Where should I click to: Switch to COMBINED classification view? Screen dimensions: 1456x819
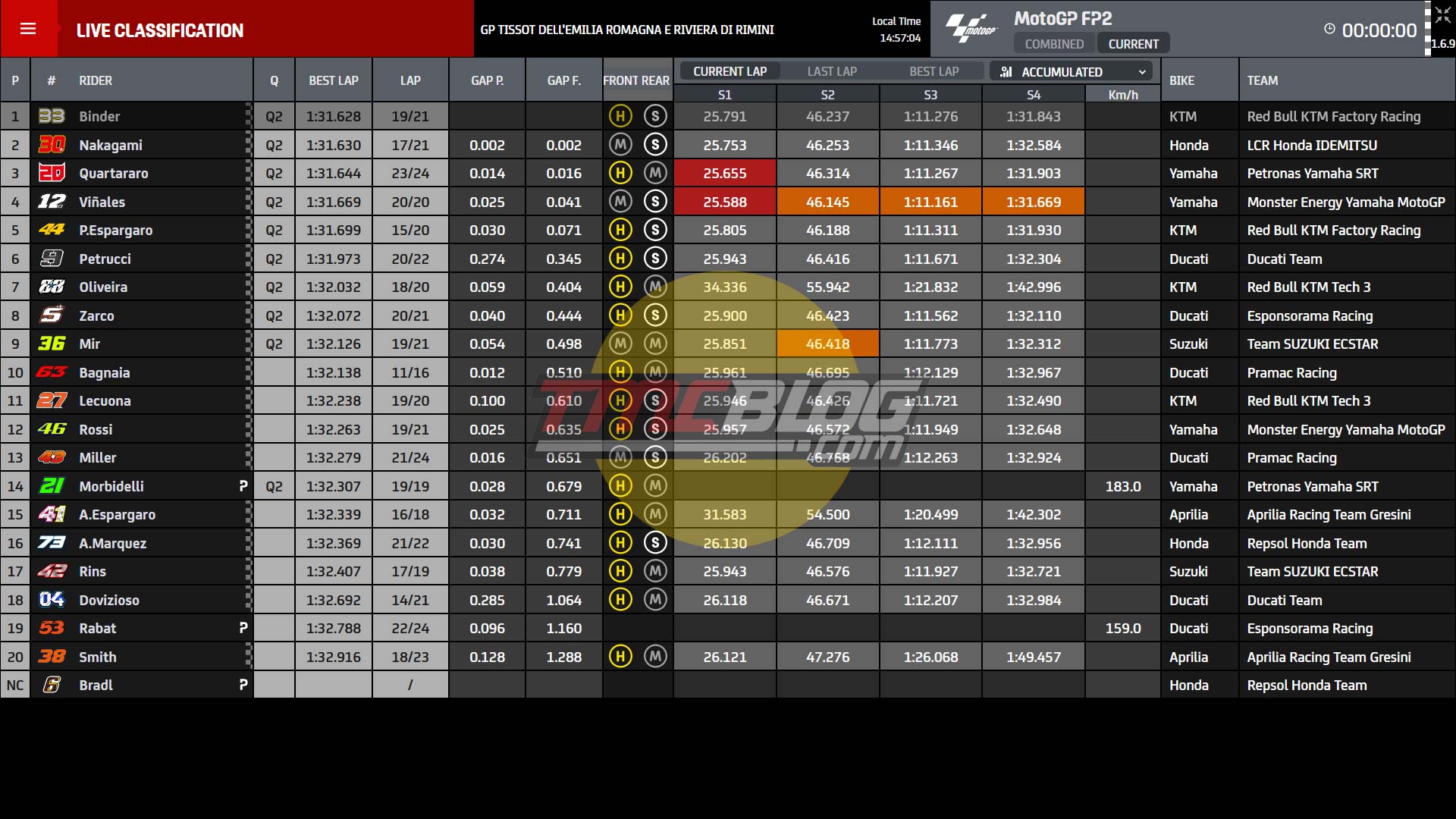pos(1054,44)
